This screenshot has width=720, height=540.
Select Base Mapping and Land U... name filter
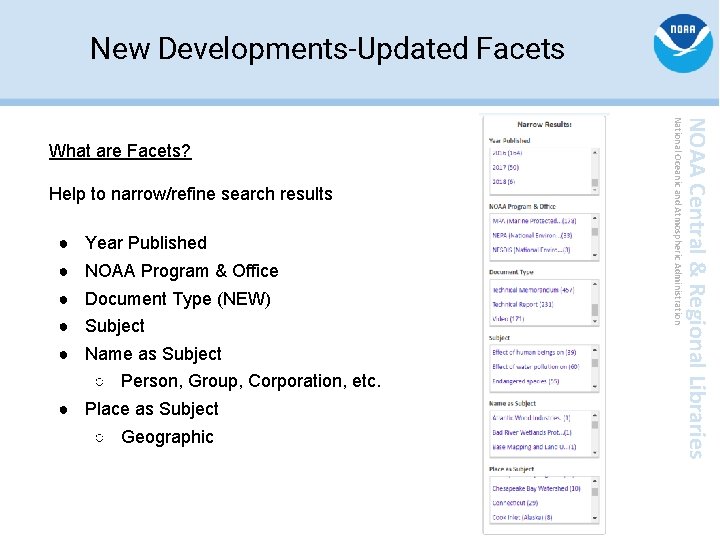coord(534,447)
